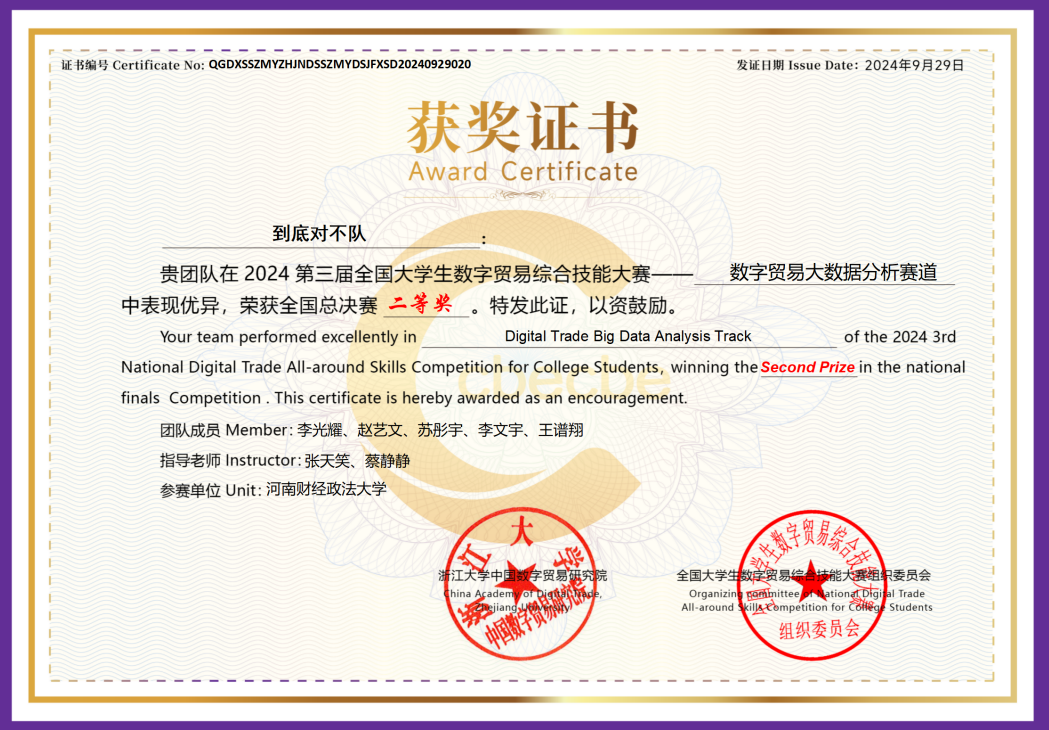Click the 团队成员 Member label
The width and height of the screenshot is (1049, 730).
(223, 430)
